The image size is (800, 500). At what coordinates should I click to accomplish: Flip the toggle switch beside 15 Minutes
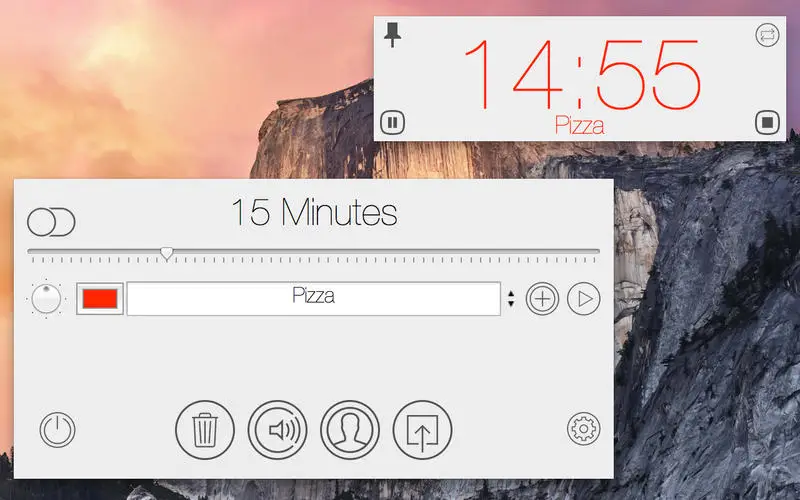tap(51, 222)
